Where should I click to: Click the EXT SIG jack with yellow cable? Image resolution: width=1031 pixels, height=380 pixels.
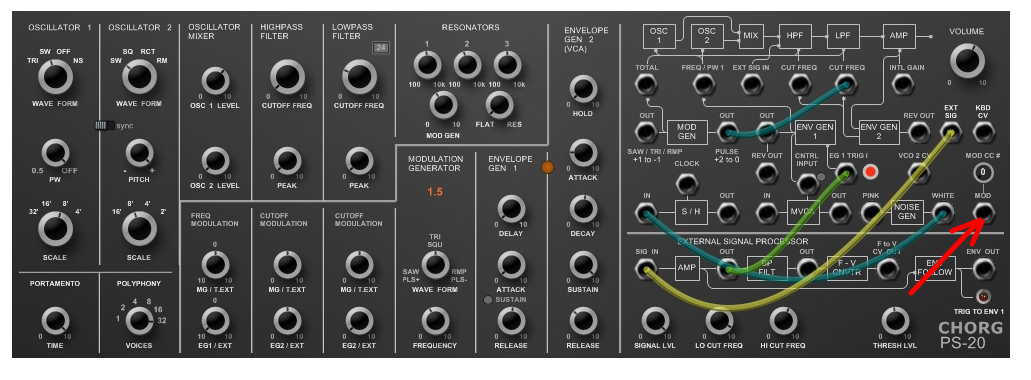[x=951, y=133]
